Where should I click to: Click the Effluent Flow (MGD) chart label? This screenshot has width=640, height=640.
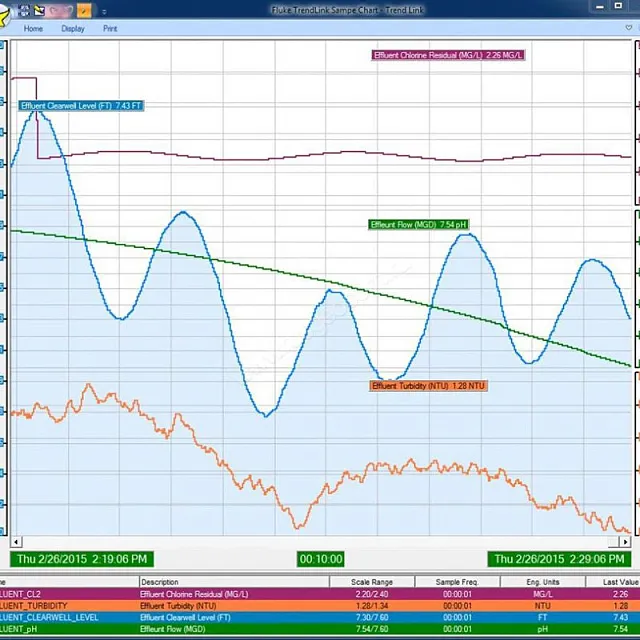tap(418, 225)
